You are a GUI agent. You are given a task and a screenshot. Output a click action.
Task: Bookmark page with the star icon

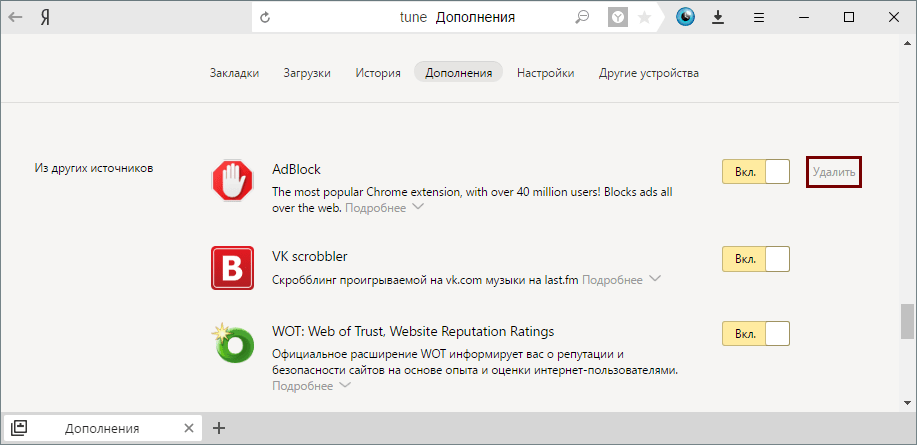click(x=645, y=17)
